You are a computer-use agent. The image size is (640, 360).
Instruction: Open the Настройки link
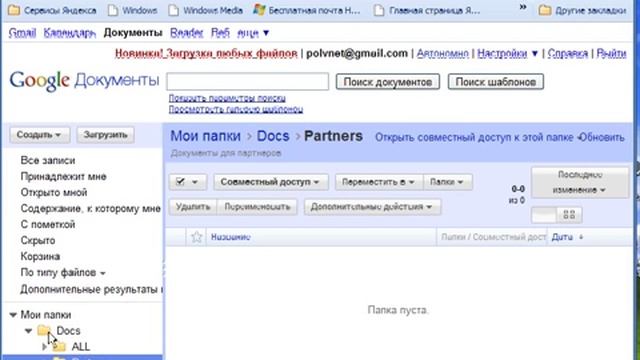pos(502,53)
